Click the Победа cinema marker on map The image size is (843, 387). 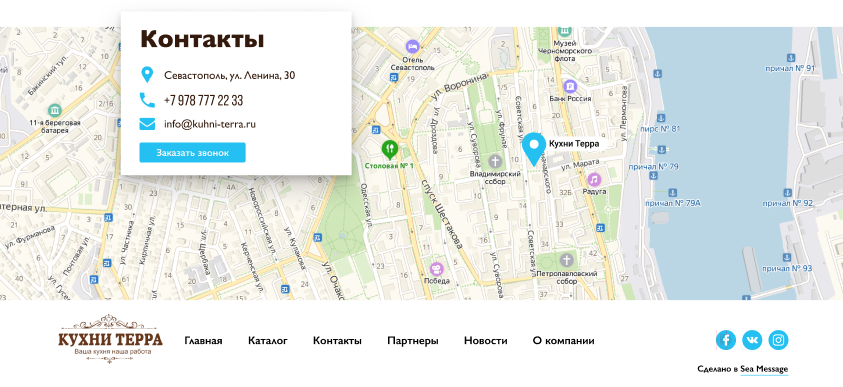pos(437,269)
